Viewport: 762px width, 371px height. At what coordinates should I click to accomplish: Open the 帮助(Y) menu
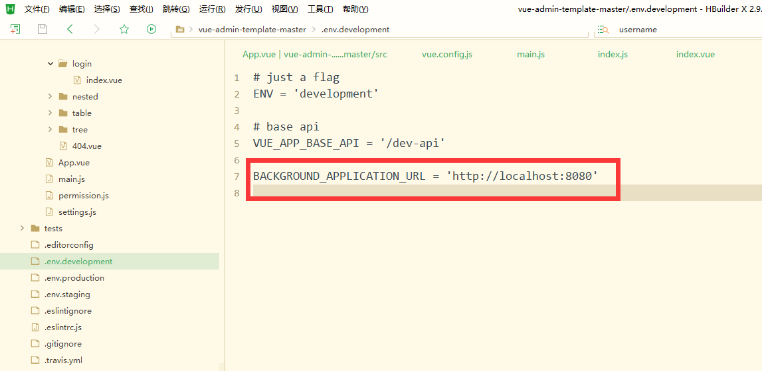(355, 9)
